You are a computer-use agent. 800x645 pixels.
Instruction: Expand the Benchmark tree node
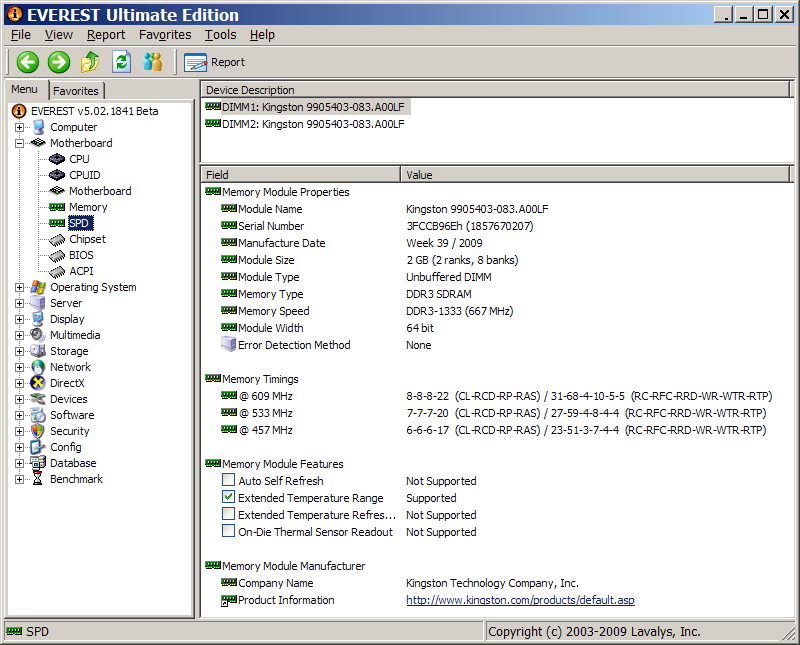19,479
